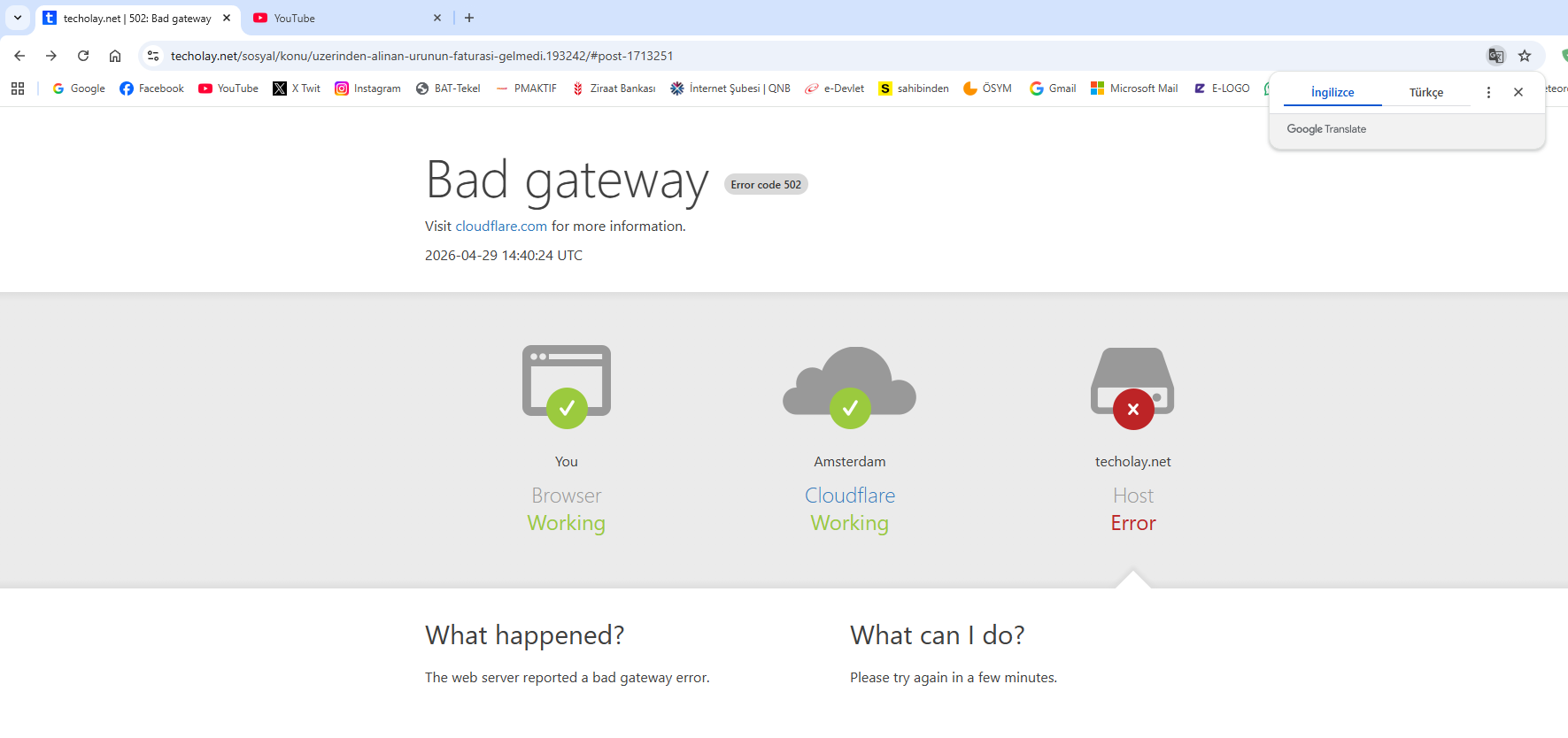Go back to previous page
Viewport: 1568px width, 738px height.
(x=19, y=56)
